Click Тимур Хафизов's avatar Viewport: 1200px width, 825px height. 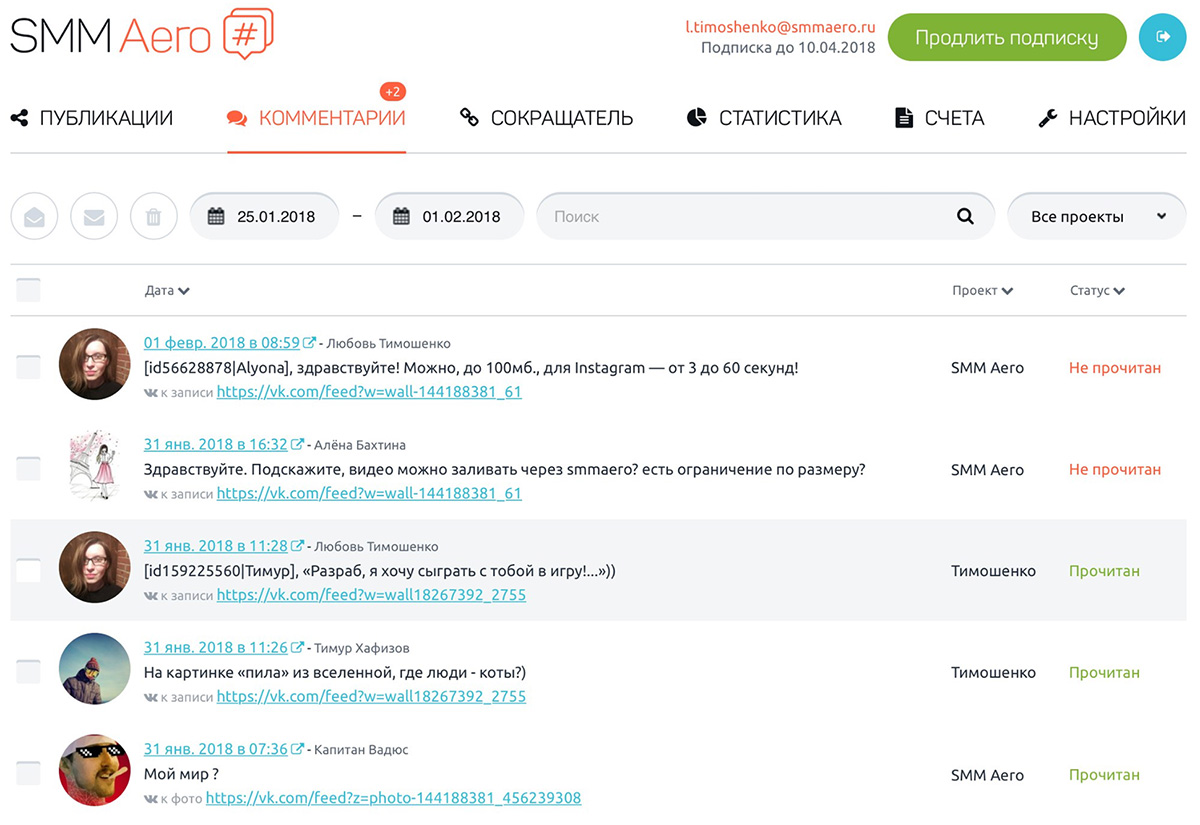tap(94, 670)
